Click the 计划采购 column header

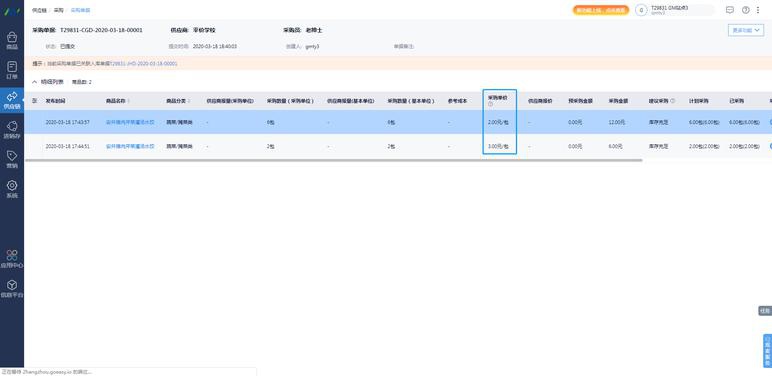click(699, 101)
